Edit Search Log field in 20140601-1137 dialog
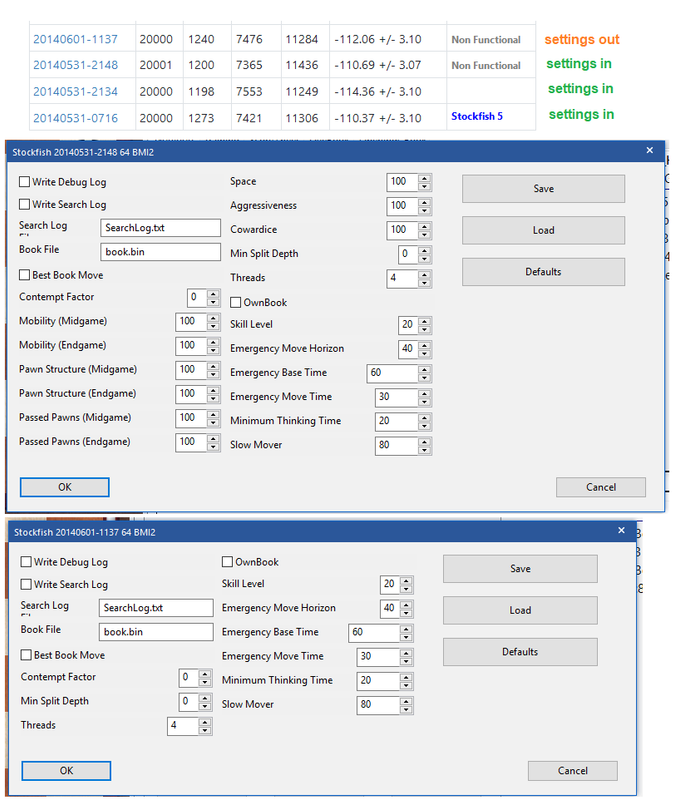675x800 pixels. [156, 608]
